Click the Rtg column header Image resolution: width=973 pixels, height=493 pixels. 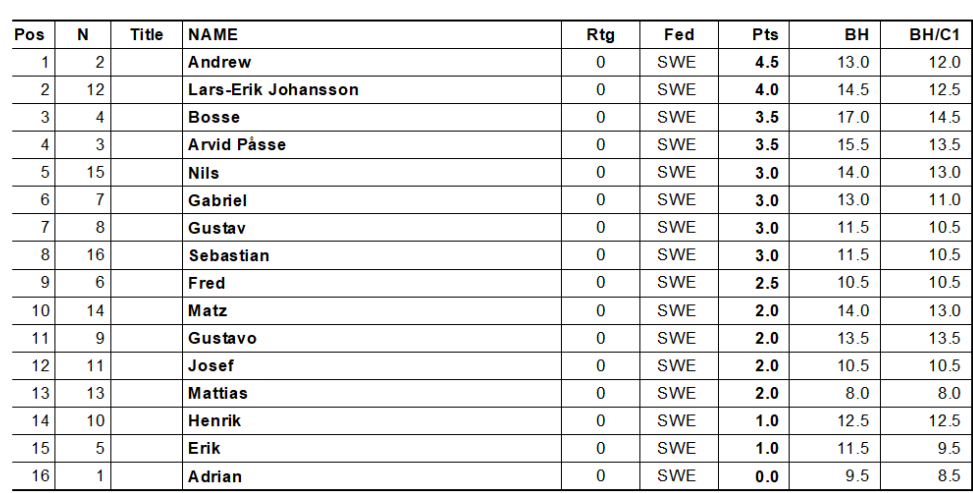pos(599,34)
